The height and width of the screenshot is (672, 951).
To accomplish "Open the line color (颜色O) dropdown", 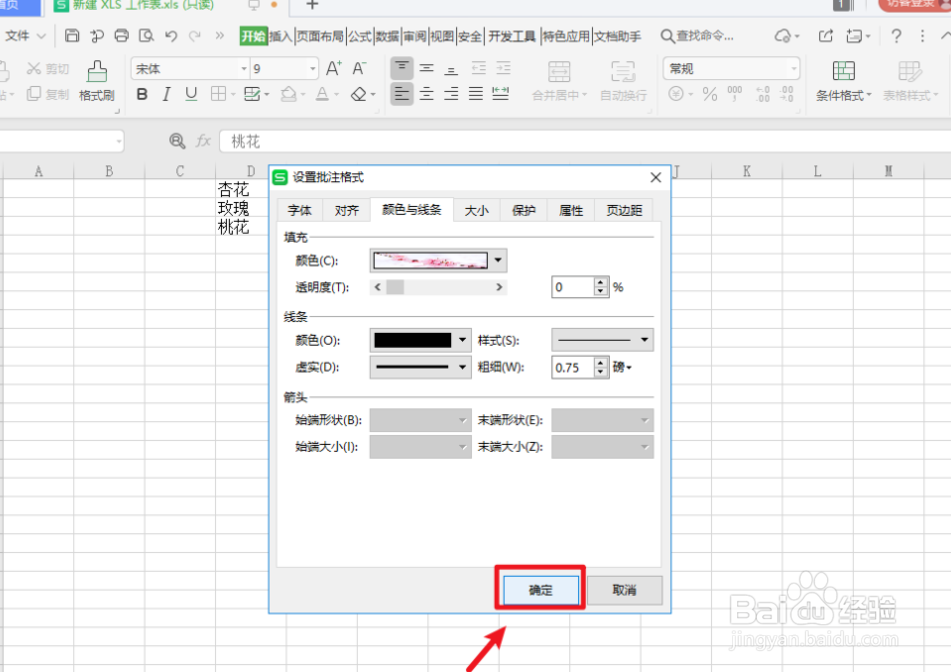I will [462, 340].
